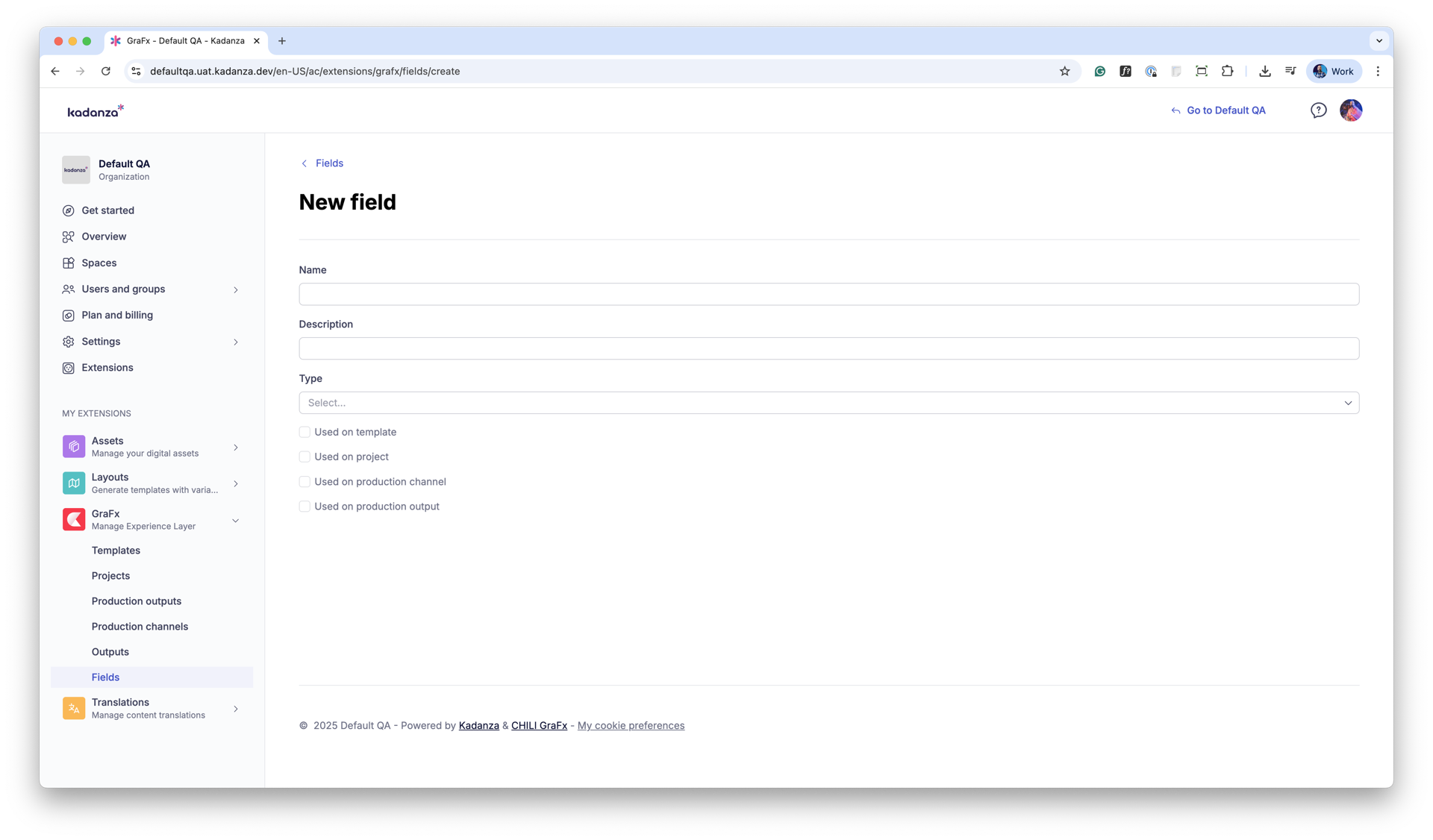Click the Assets extension icon

coord(73,446)
